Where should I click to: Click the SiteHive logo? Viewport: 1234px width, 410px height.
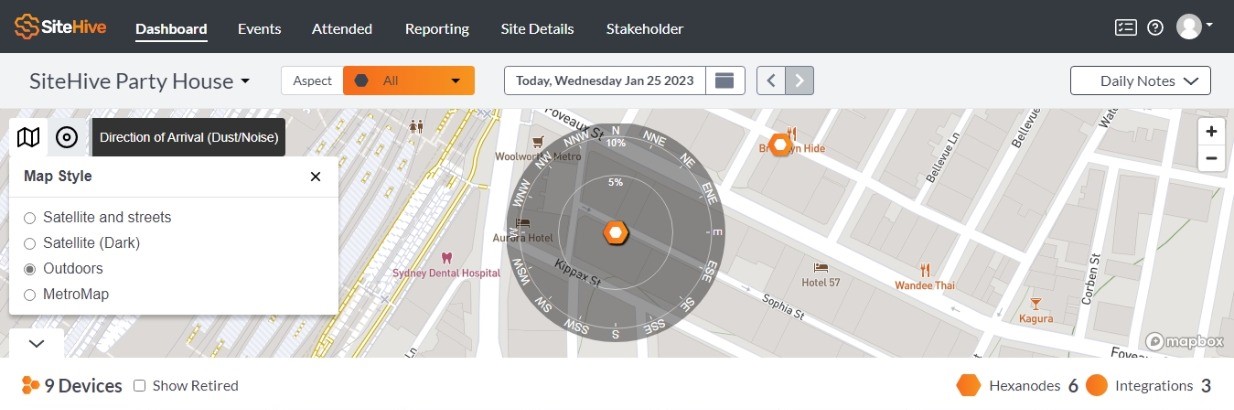[60, 27]
